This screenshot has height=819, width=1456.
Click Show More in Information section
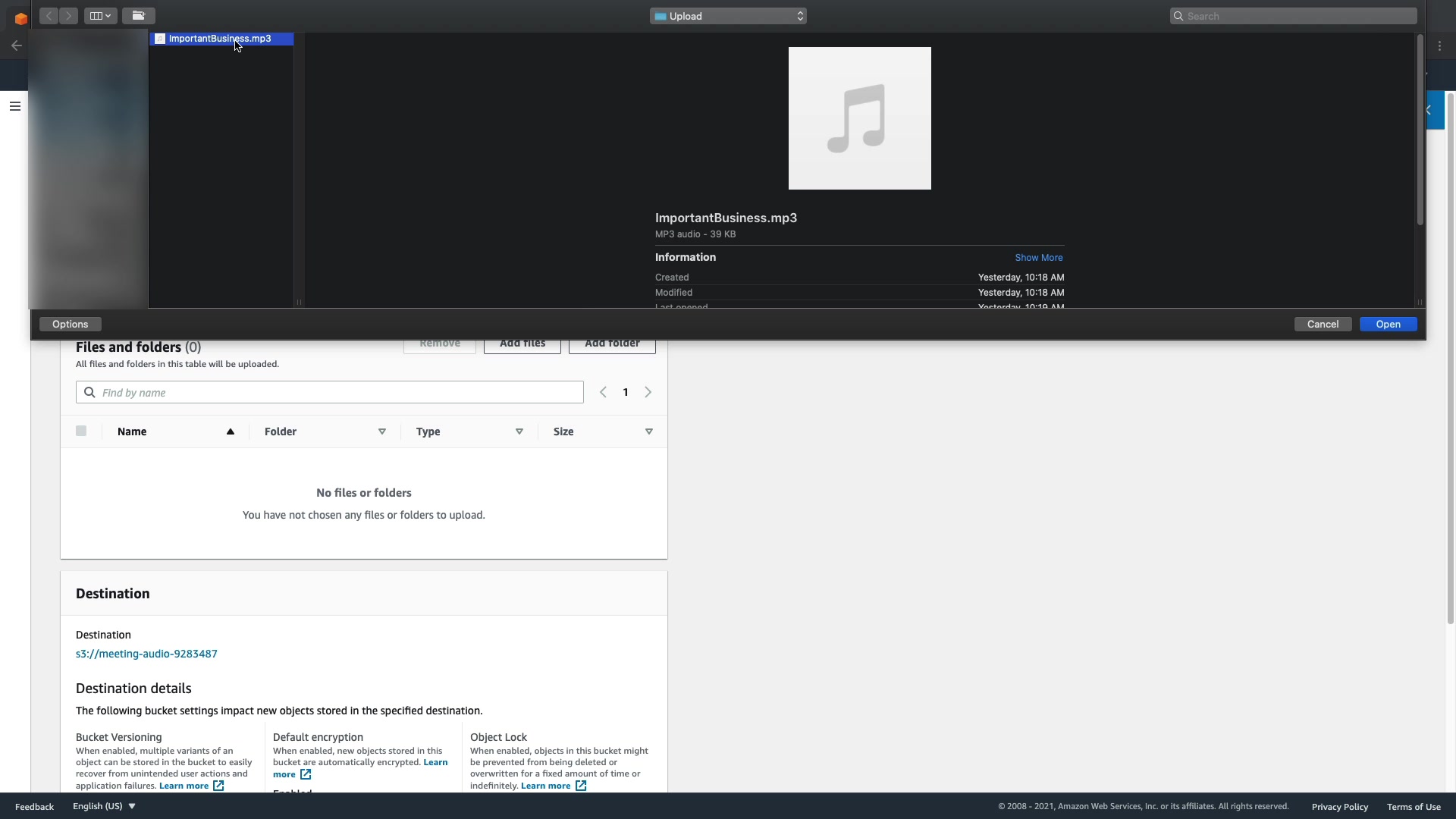click(1038, 258)
